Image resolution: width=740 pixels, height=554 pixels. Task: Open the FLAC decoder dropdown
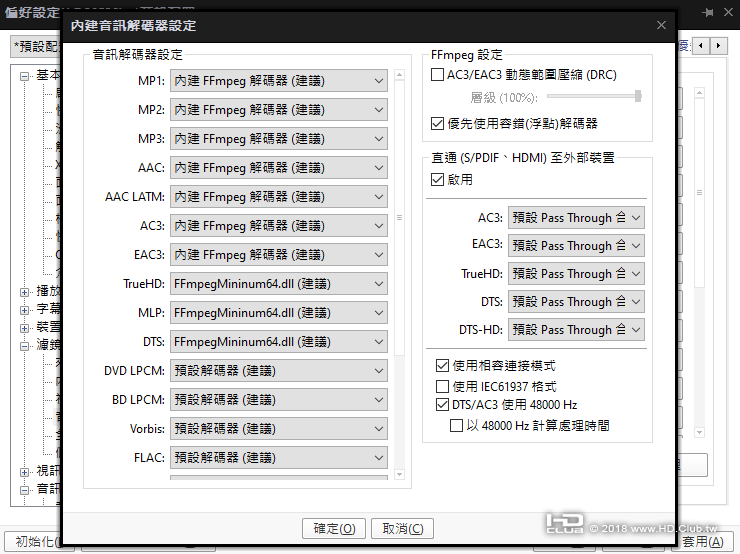coord(278,458)
